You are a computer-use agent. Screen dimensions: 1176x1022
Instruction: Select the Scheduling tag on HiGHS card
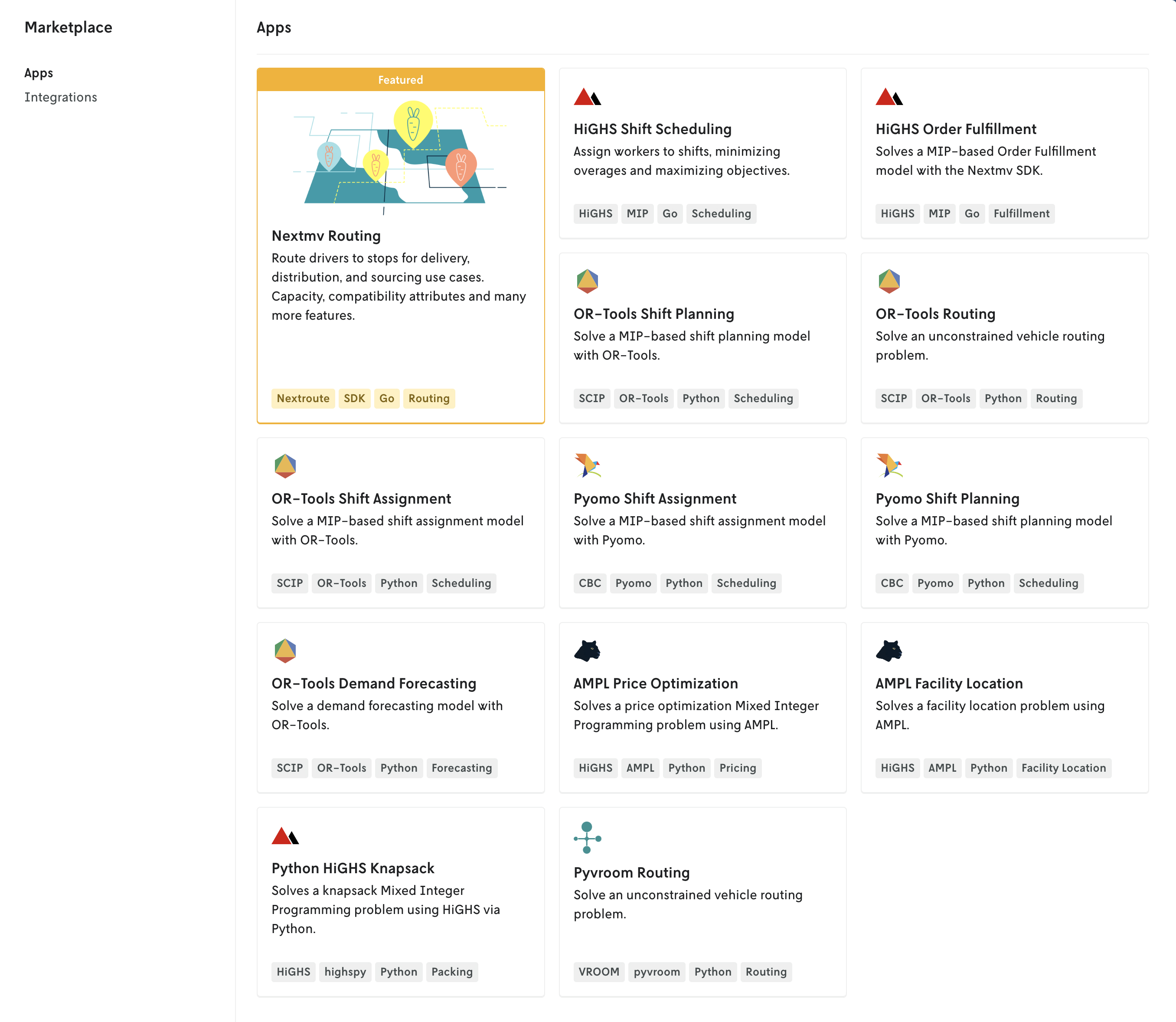(x=721, y=213)
